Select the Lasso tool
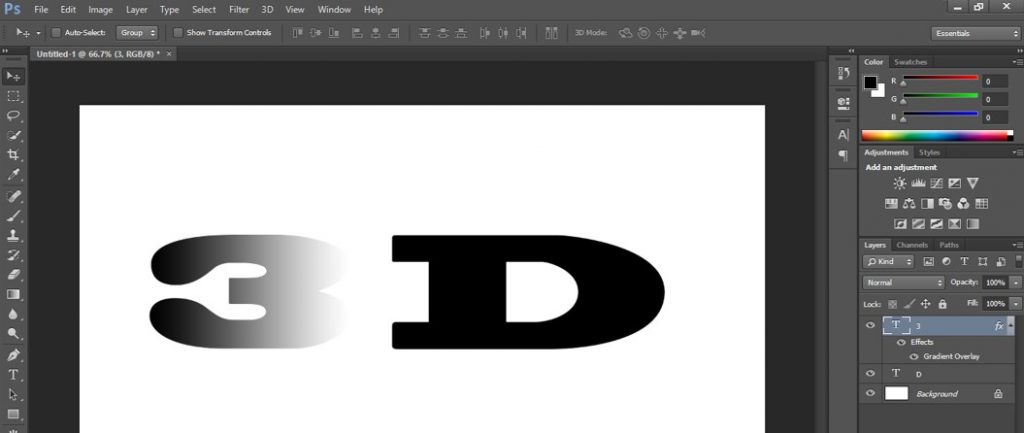This screenshot has height=433, width=1024. click(x=13, y=116)
